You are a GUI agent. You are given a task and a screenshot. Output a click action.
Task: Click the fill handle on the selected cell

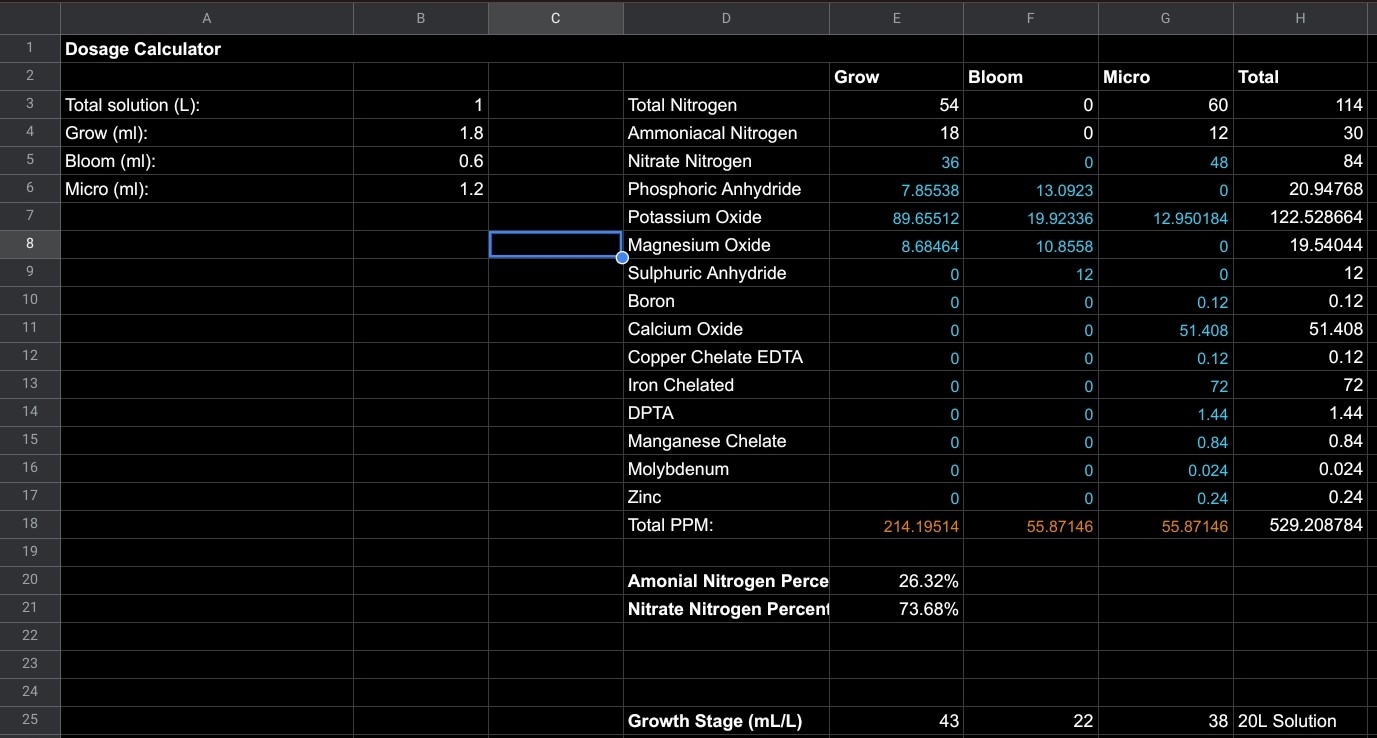622,258
